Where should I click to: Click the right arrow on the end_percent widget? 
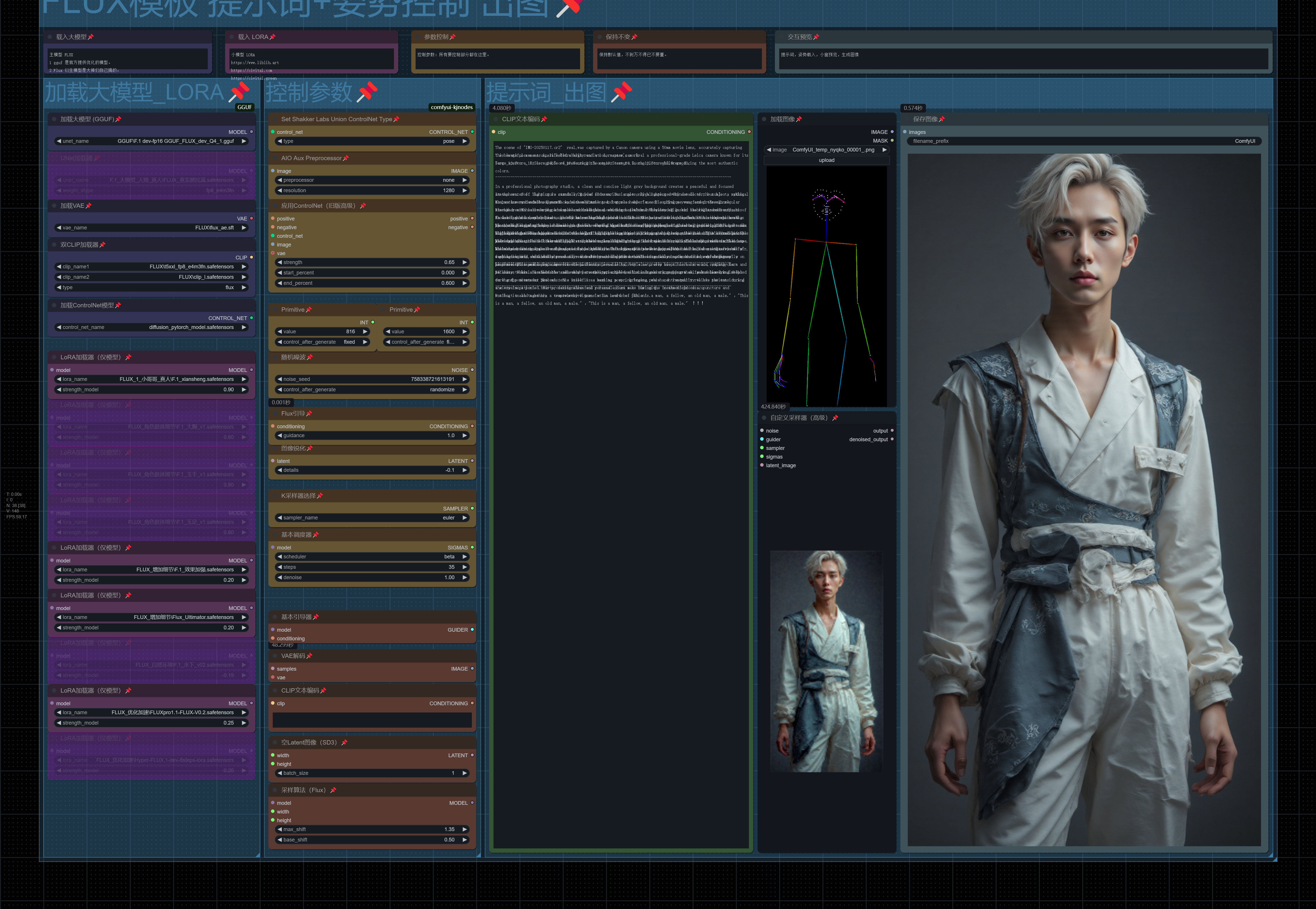(465, 283)
